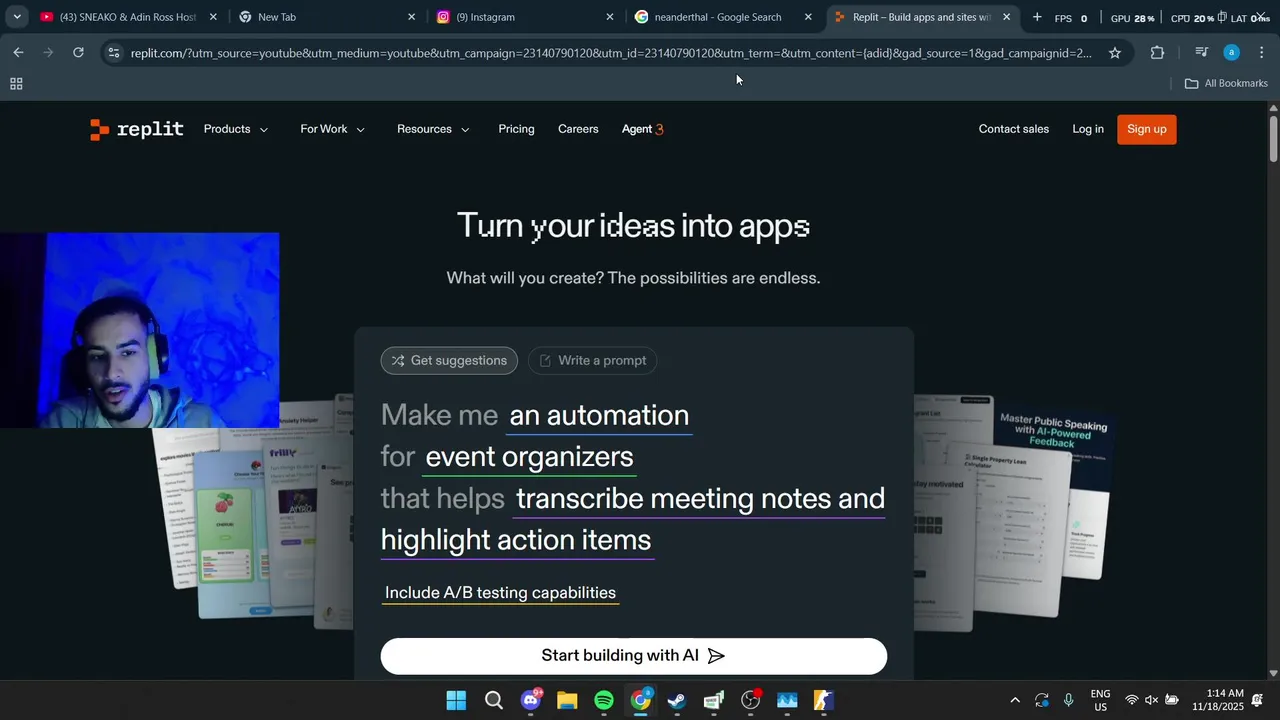Screen dimensions: 1280x720
Task: Show hidden system tray icons
Action: (1015, 700)
